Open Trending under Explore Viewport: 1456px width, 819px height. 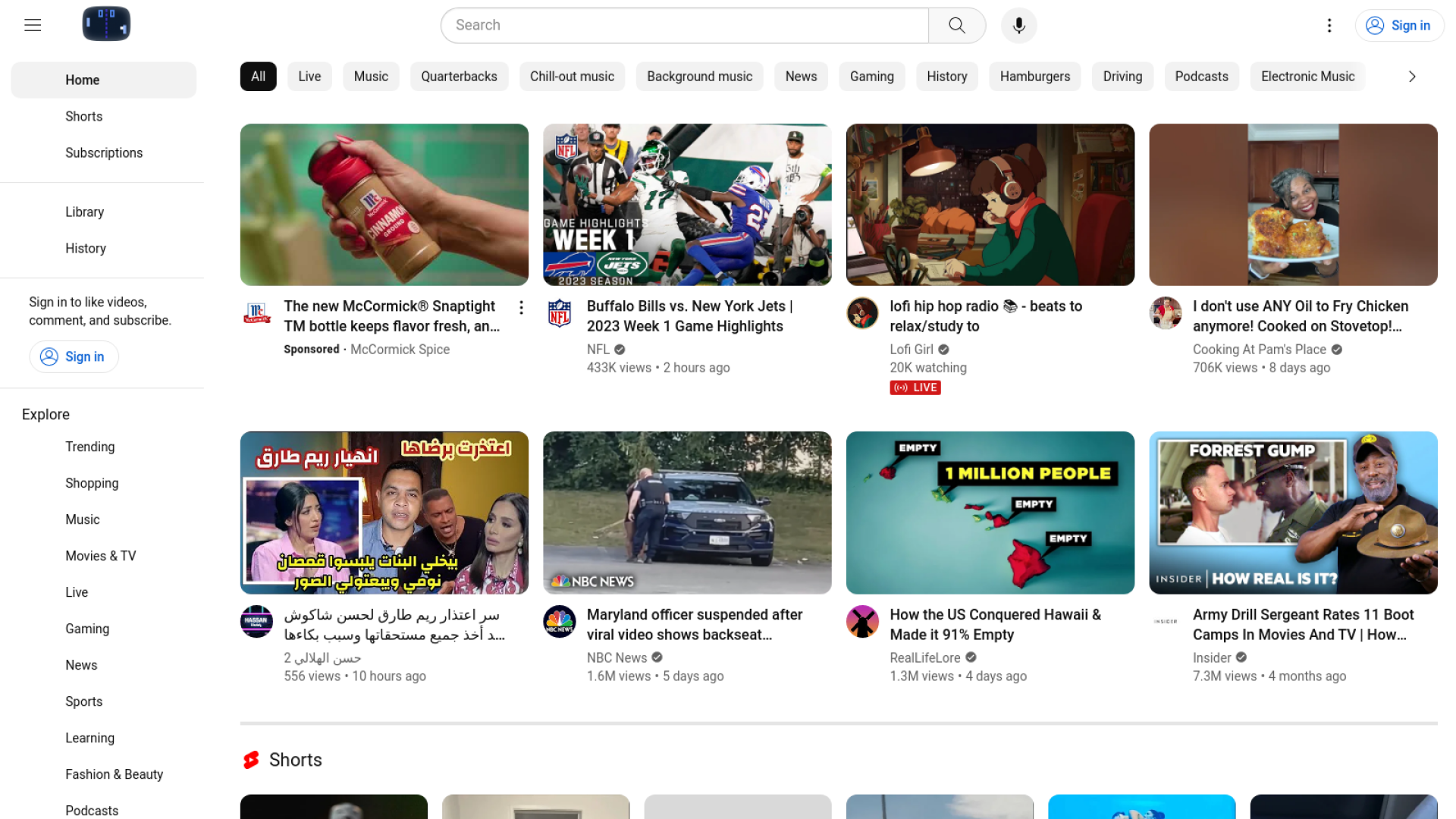[89, 447]
